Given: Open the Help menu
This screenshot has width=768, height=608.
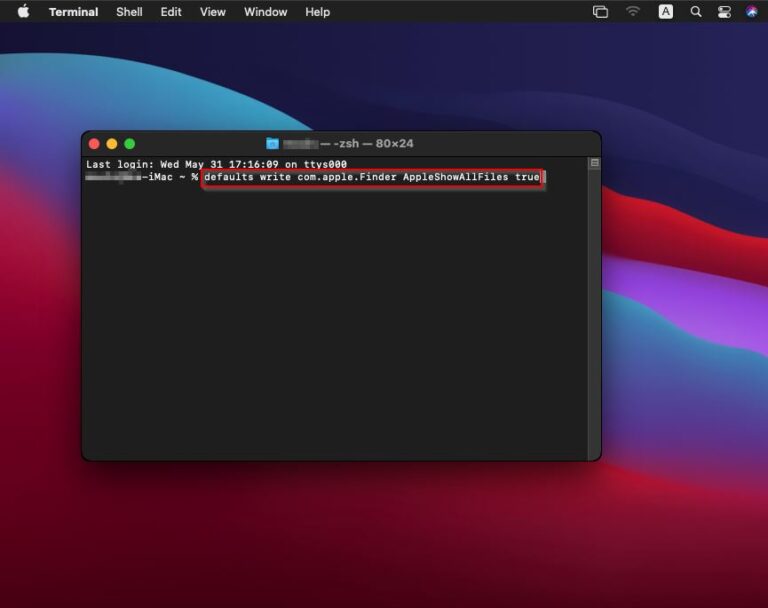Looking at the screenshot, I should 317,12.
